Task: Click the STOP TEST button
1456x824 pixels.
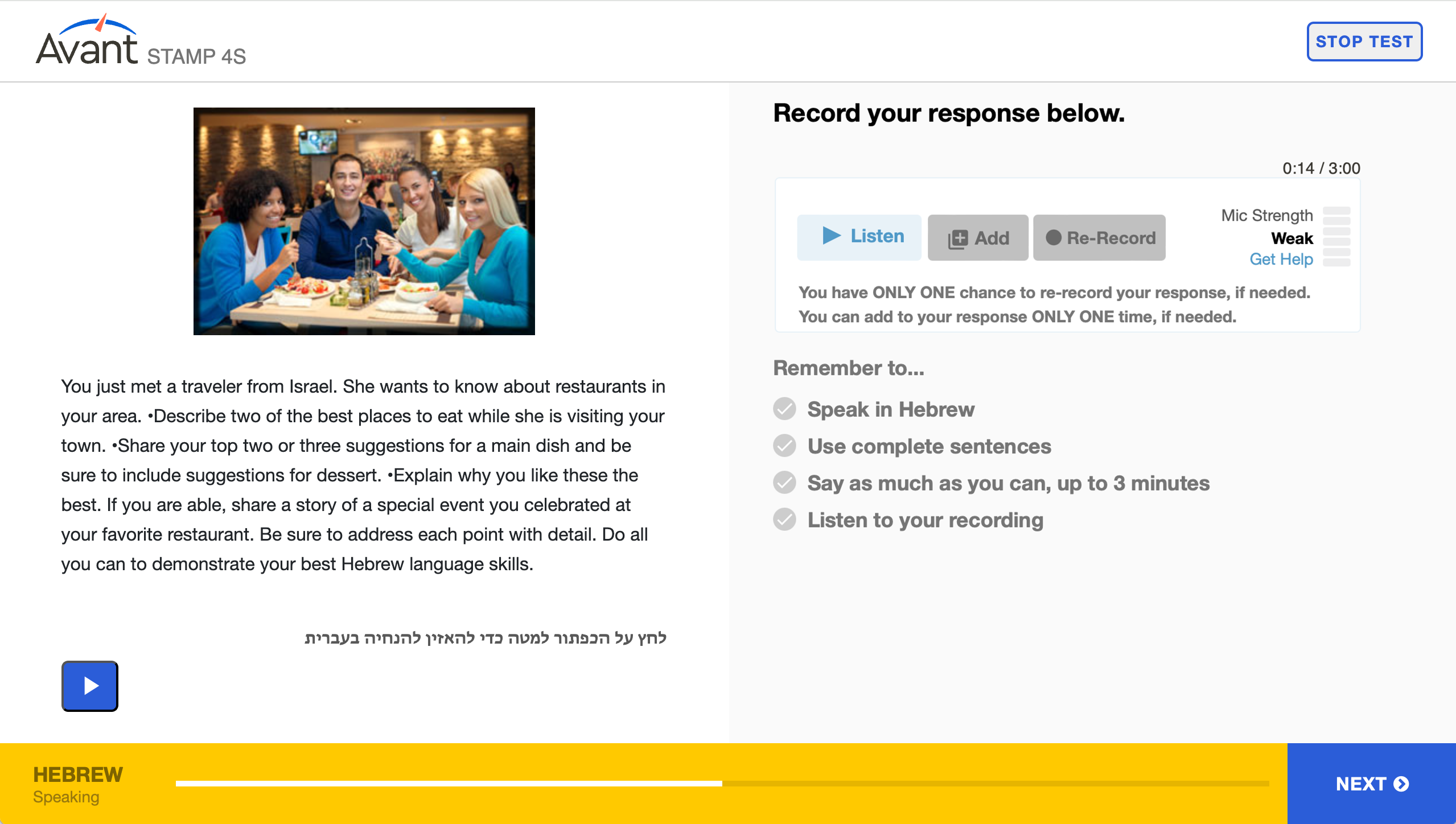Action: tap(1364, 42)
